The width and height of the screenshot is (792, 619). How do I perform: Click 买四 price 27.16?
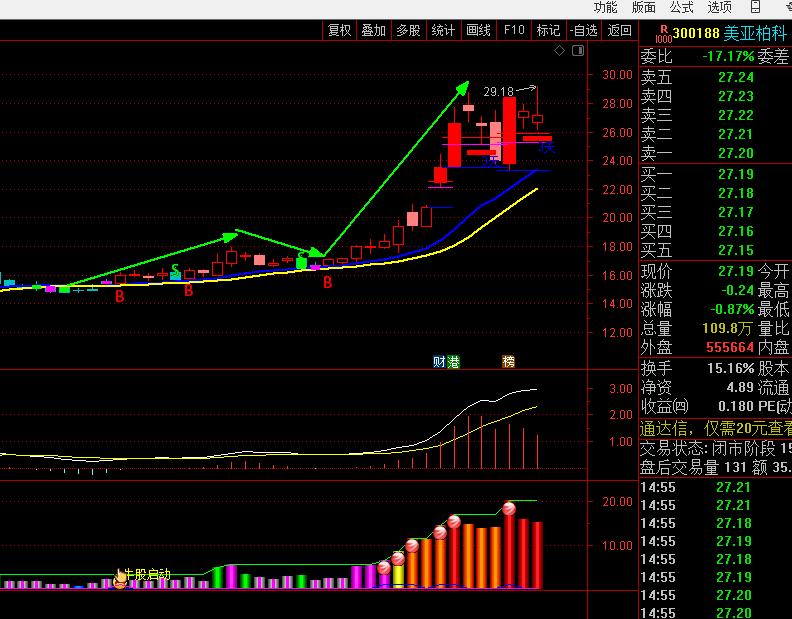coord(735,231)
